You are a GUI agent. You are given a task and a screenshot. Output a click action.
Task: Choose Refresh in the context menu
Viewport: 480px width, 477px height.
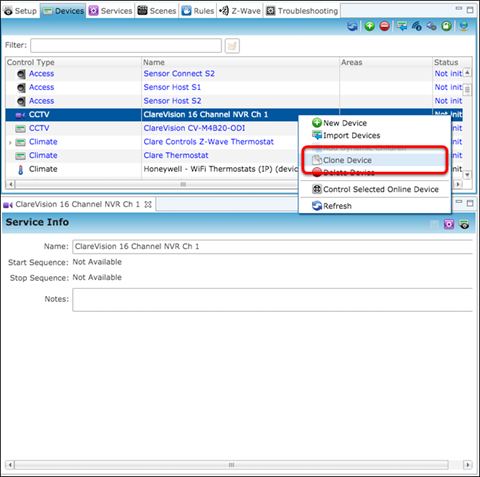tap(375, 206)
